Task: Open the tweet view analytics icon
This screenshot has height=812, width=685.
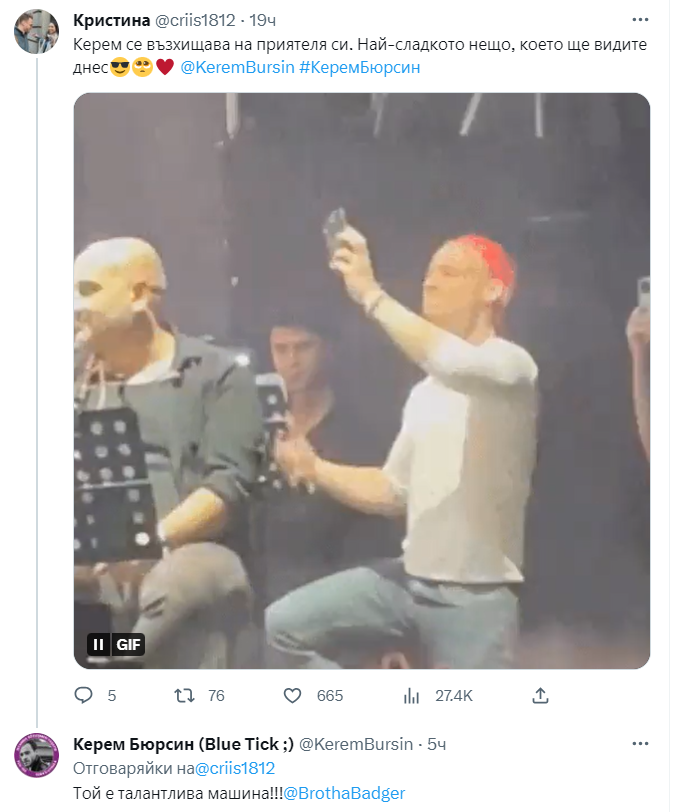Action: pos(410,695)
